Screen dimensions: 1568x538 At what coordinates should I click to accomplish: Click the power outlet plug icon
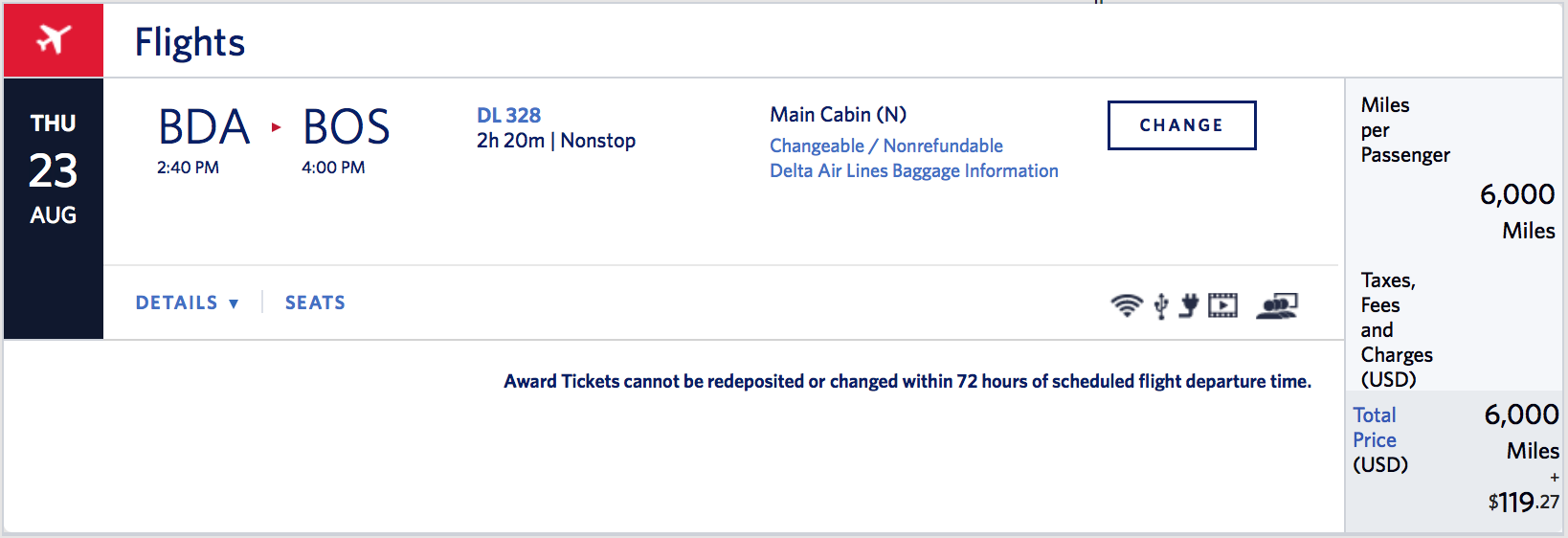click(x=1189, y=305)
